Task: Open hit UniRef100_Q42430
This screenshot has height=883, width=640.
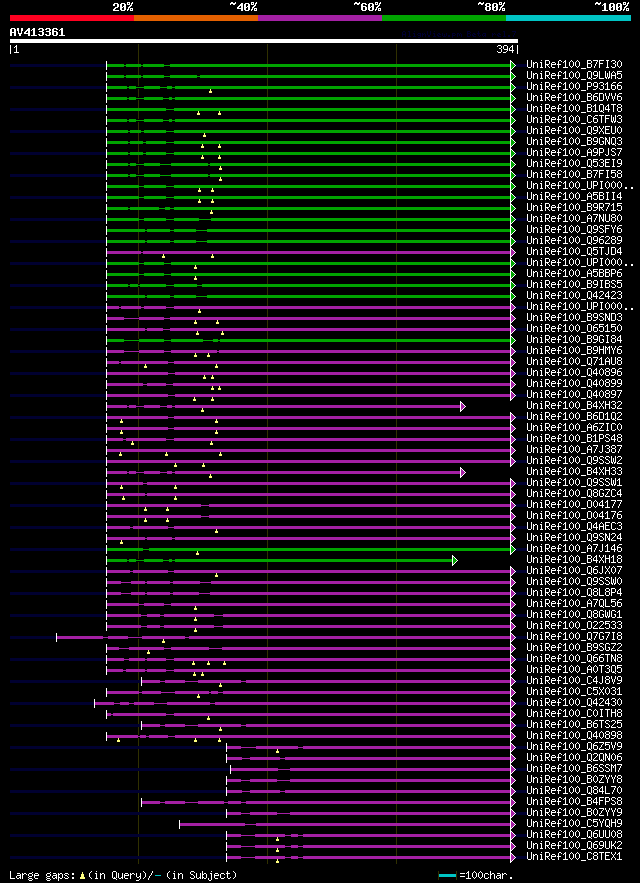Action: point(574,702)
